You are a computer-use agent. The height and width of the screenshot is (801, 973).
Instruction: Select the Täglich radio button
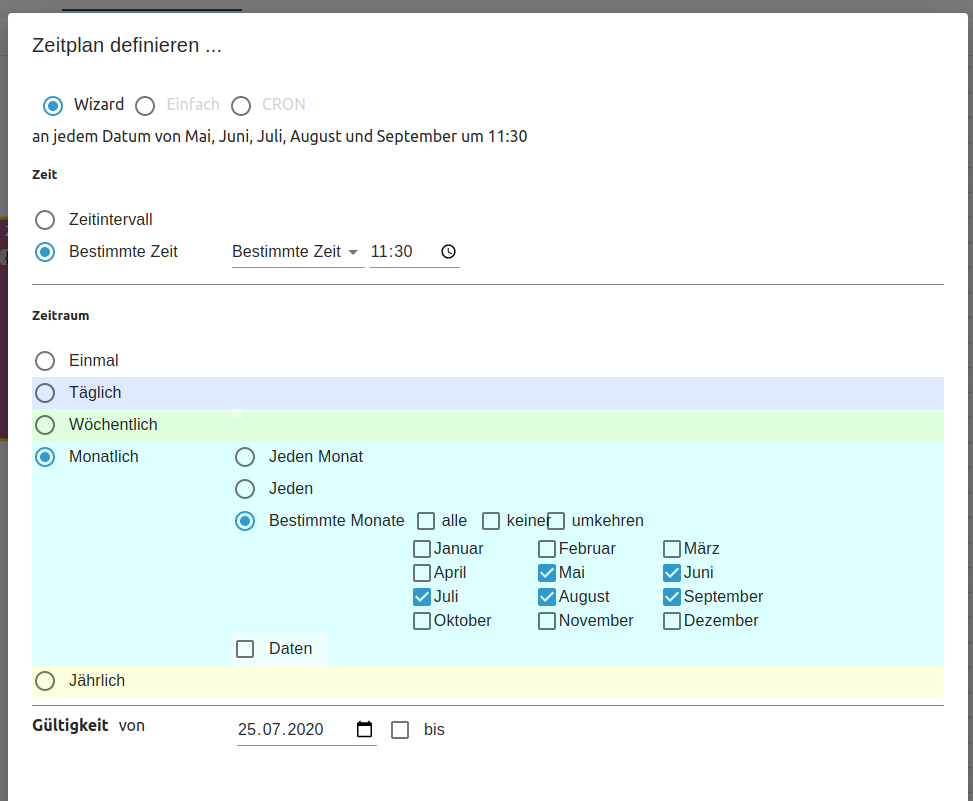45,393
